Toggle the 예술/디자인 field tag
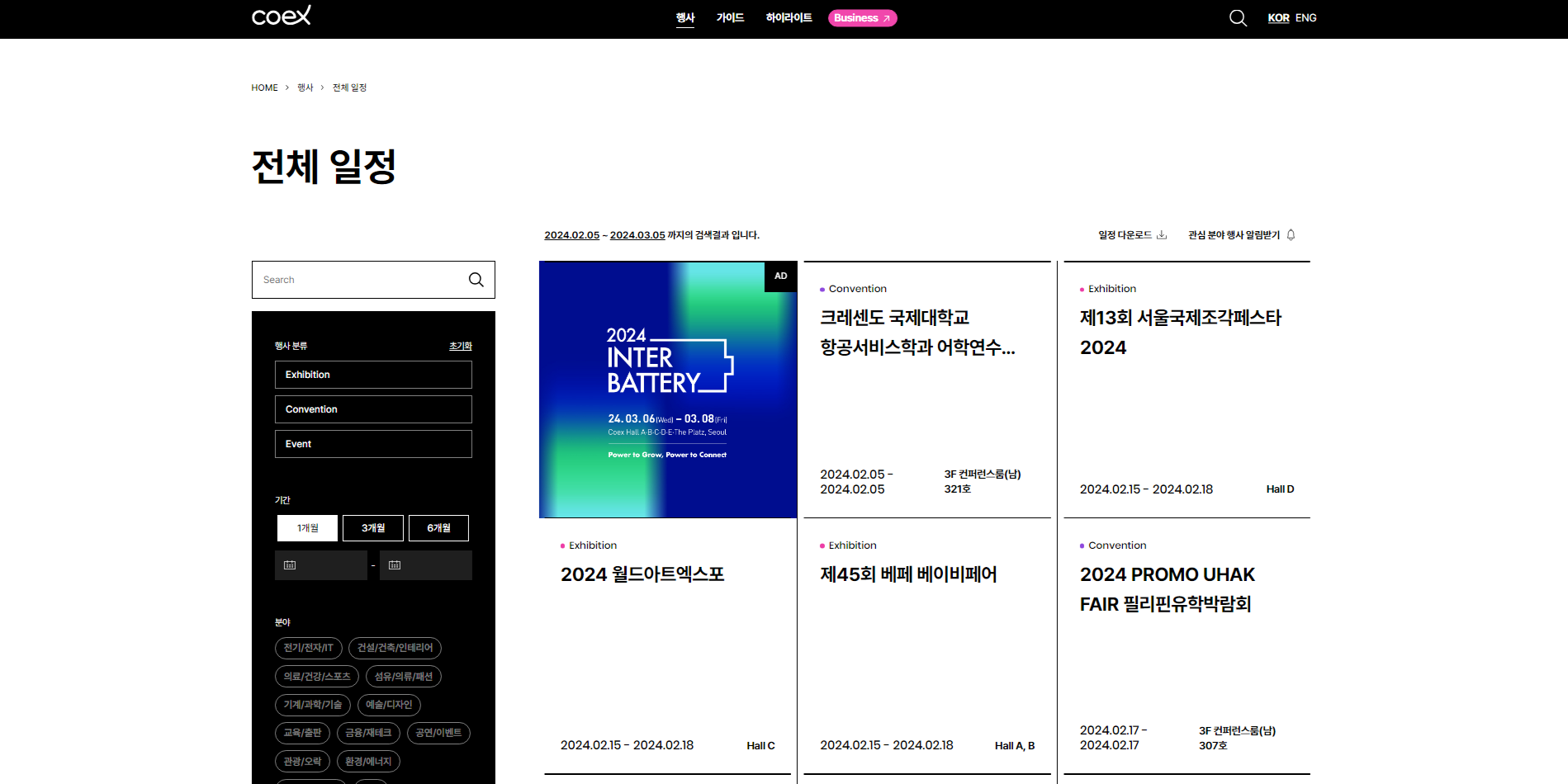The width and height of the screenshot is (1568, 784). (x=389, y=705)
